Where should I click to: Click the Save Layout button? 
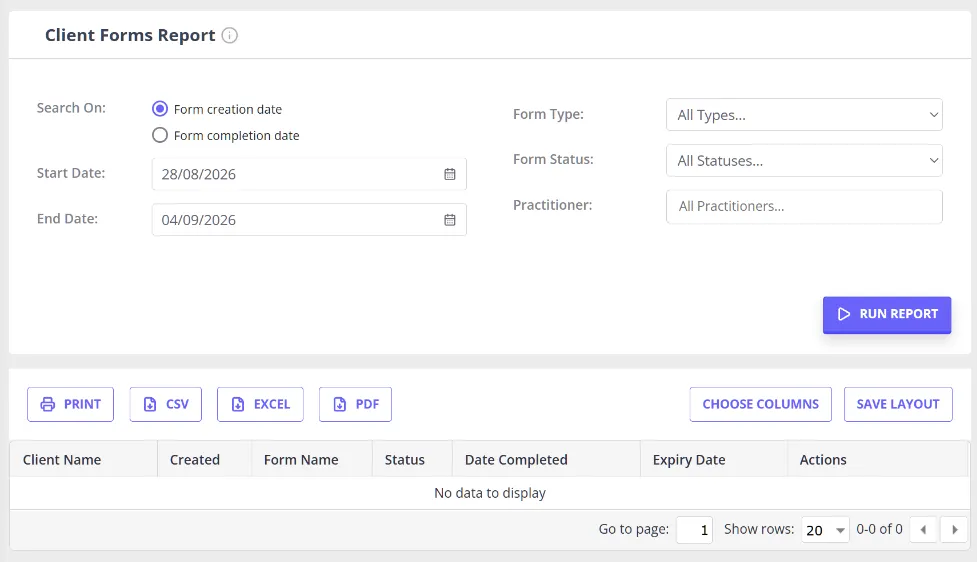tap(898, 404)
